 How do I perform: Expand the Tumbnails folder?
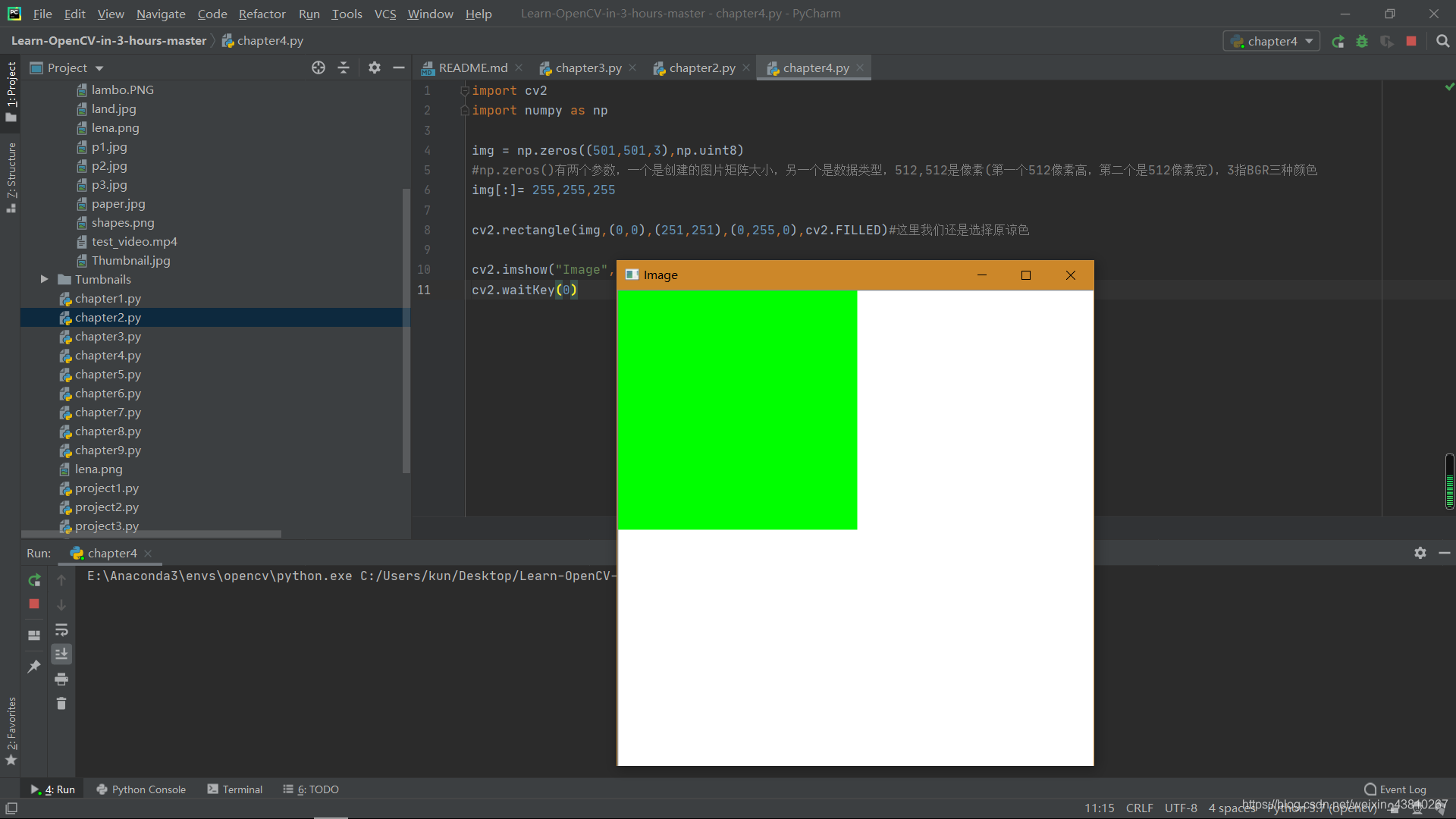click(45, 279)
